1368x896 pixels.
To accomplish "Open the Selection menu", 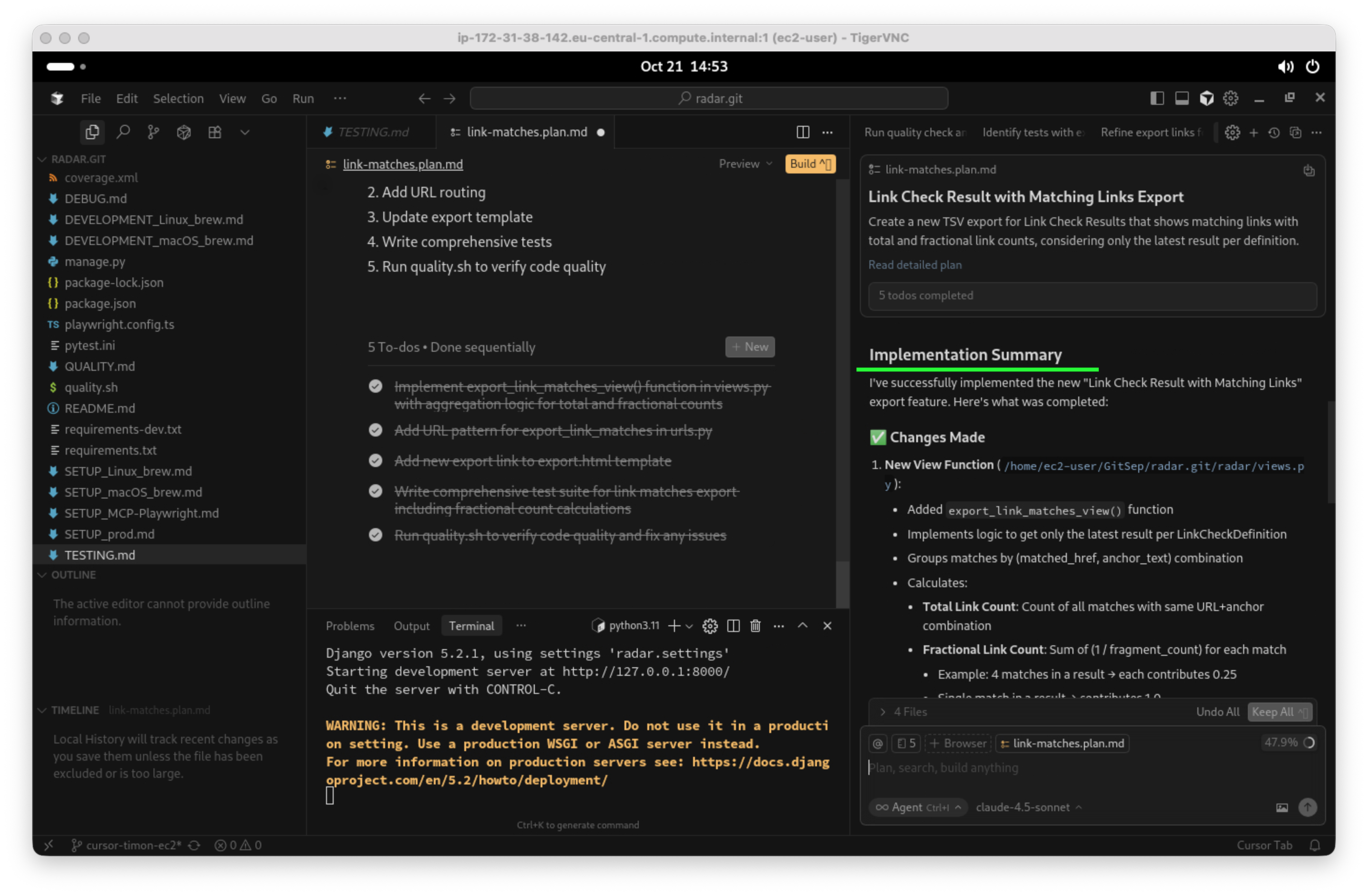I will point(178,98).
